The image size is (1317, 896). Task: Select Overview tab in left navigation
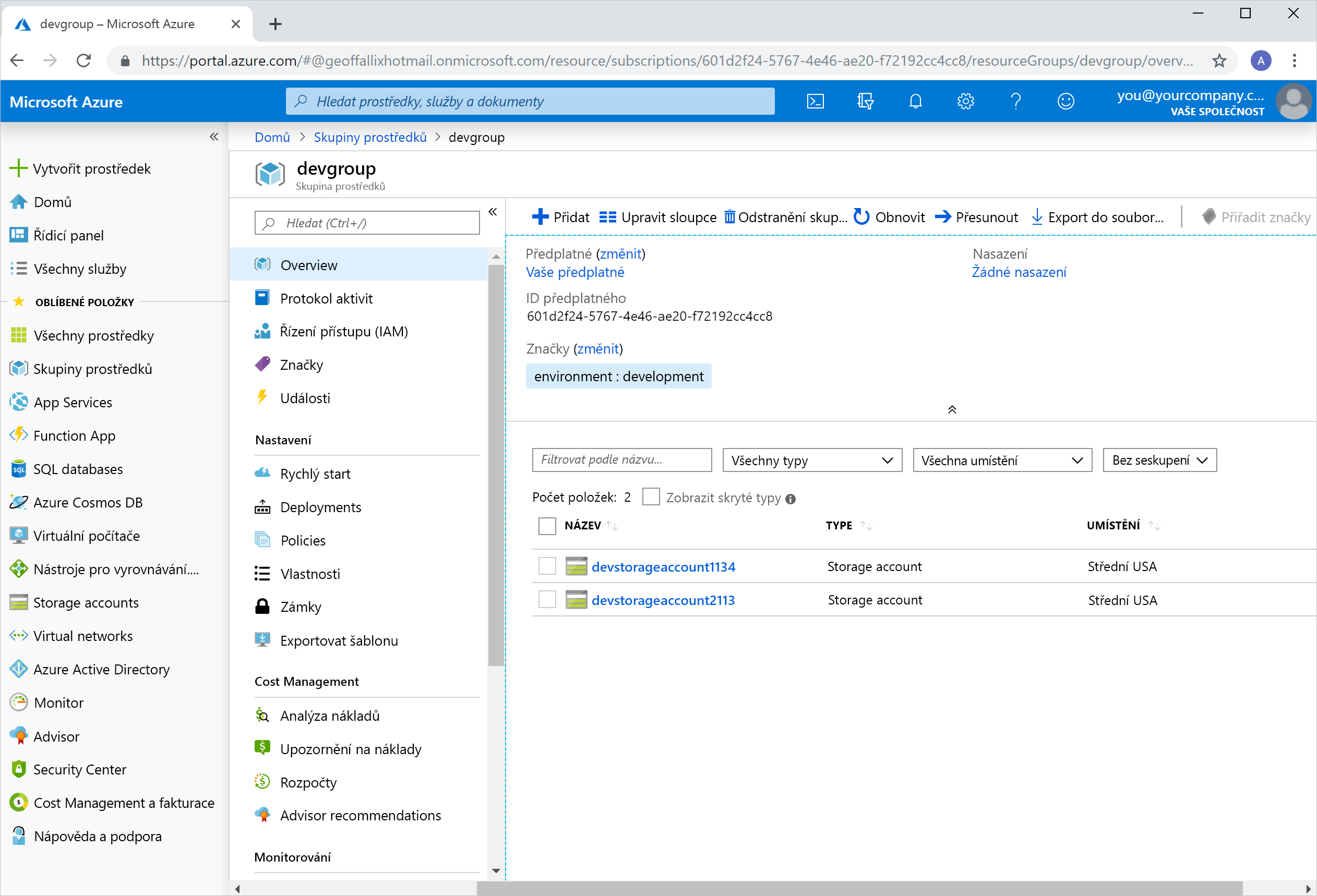click(308, 265)
